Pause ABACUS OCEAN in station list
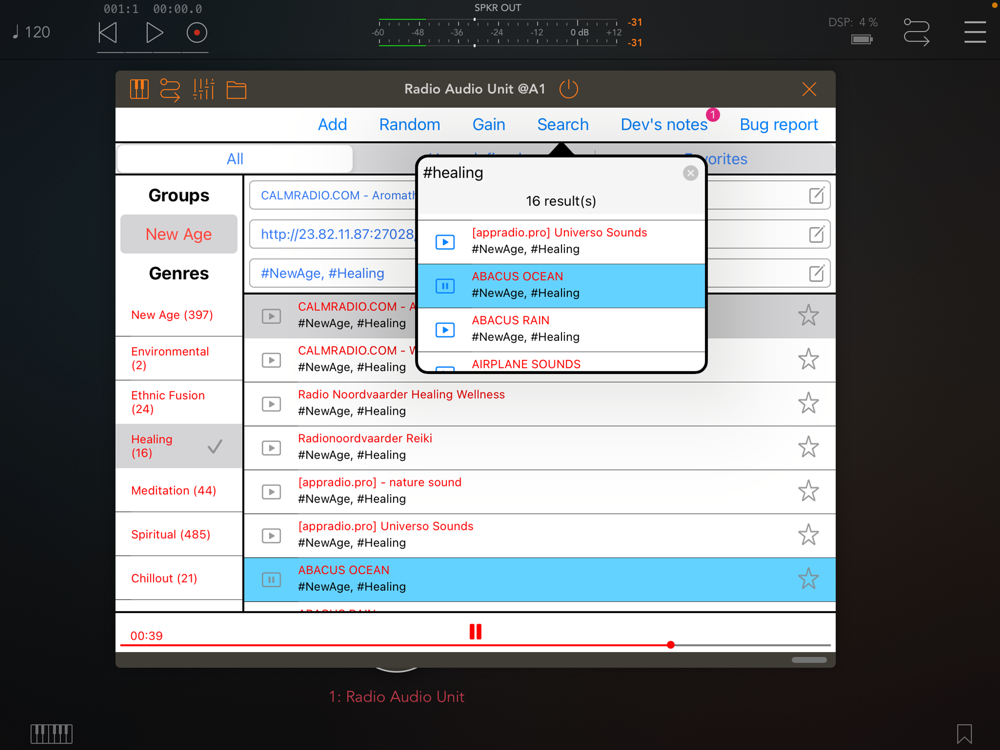 point(272,580)
